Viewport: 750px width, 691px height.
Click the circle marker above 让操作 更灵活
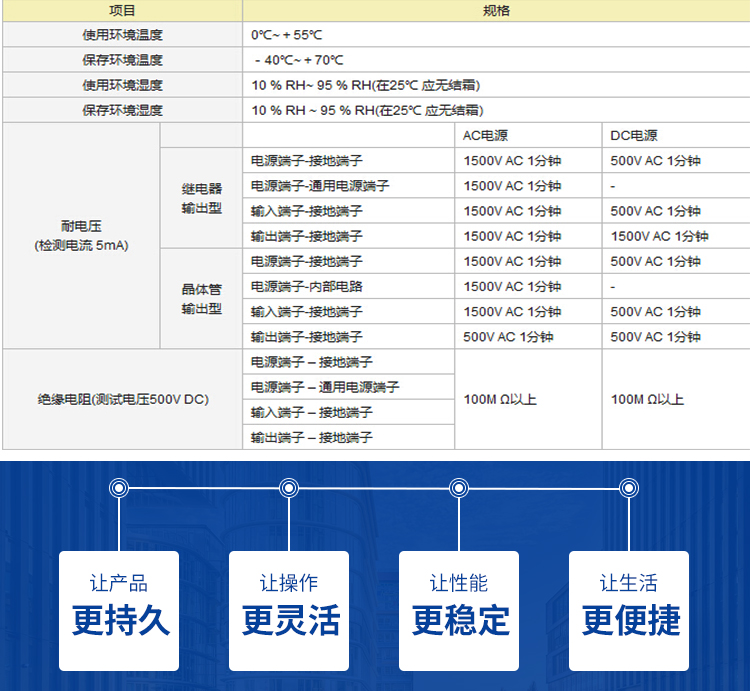[289, 488]
